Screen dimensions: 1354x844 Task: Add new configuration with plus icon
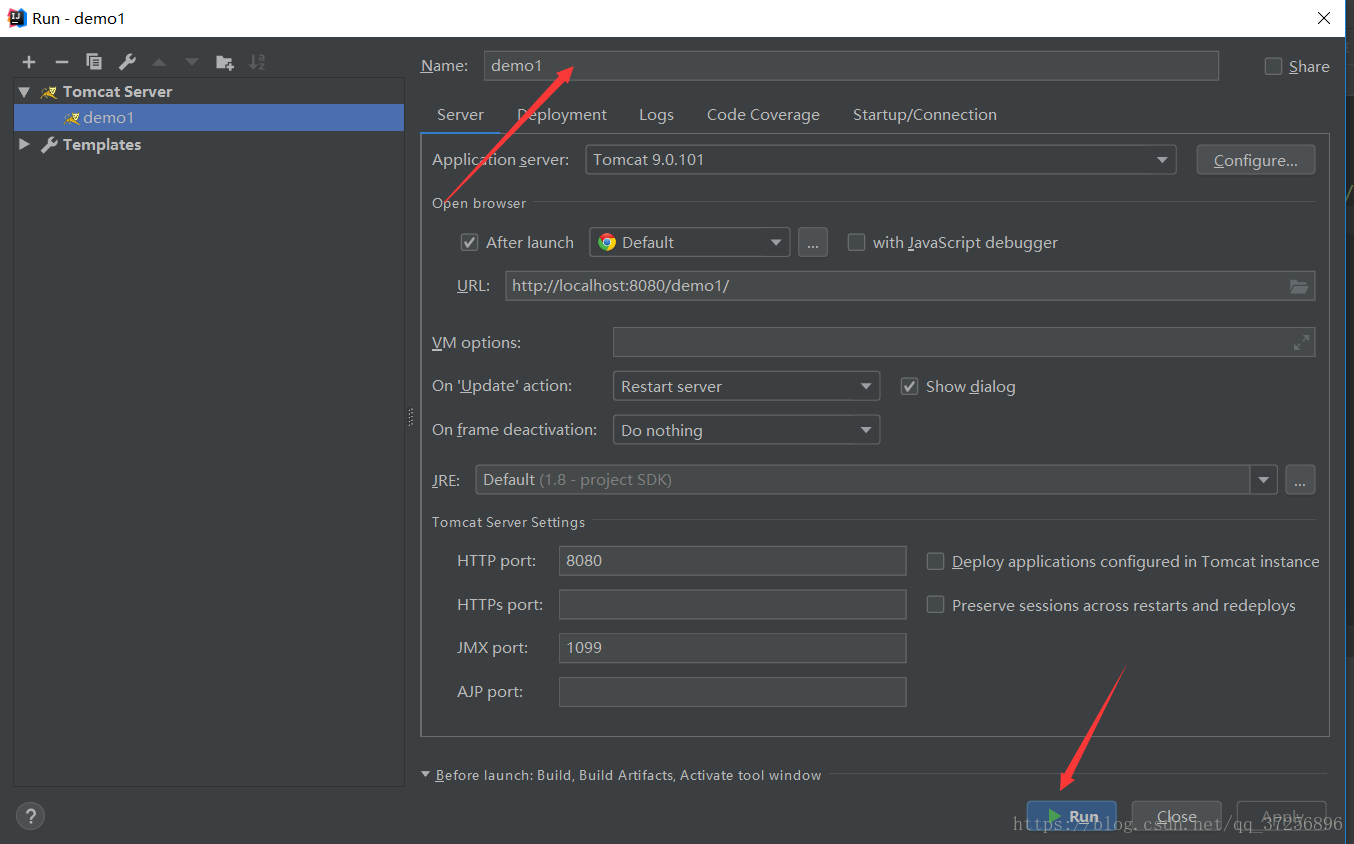[x=29, y=62]
